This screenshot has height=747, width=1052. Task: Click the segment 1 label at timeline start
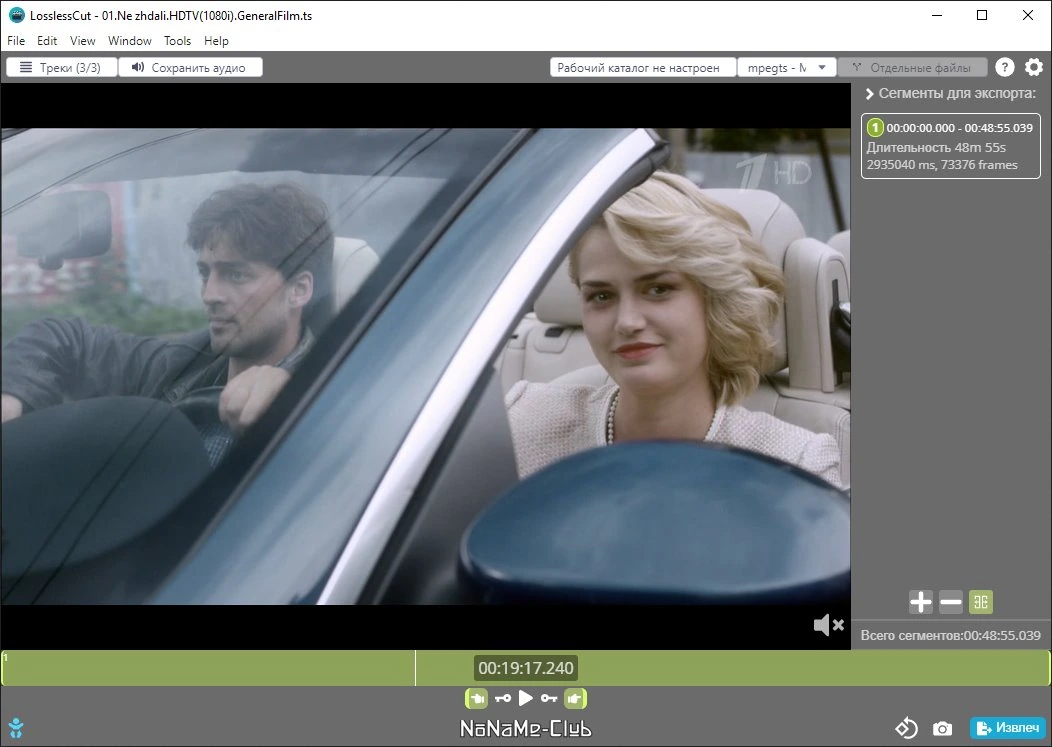(5, 658)
